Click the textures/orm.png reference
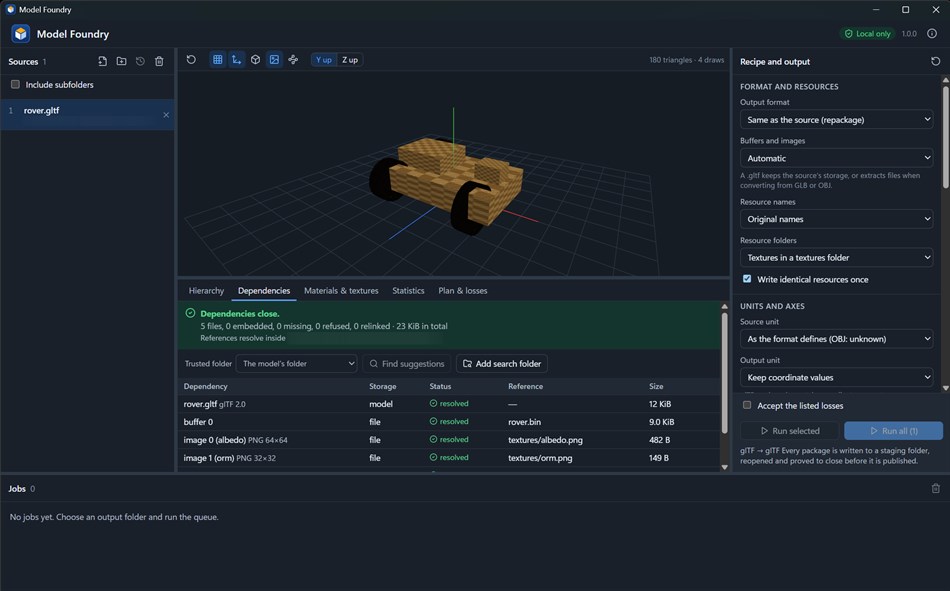Screen dimensions: 950x591 pos(540,458)
